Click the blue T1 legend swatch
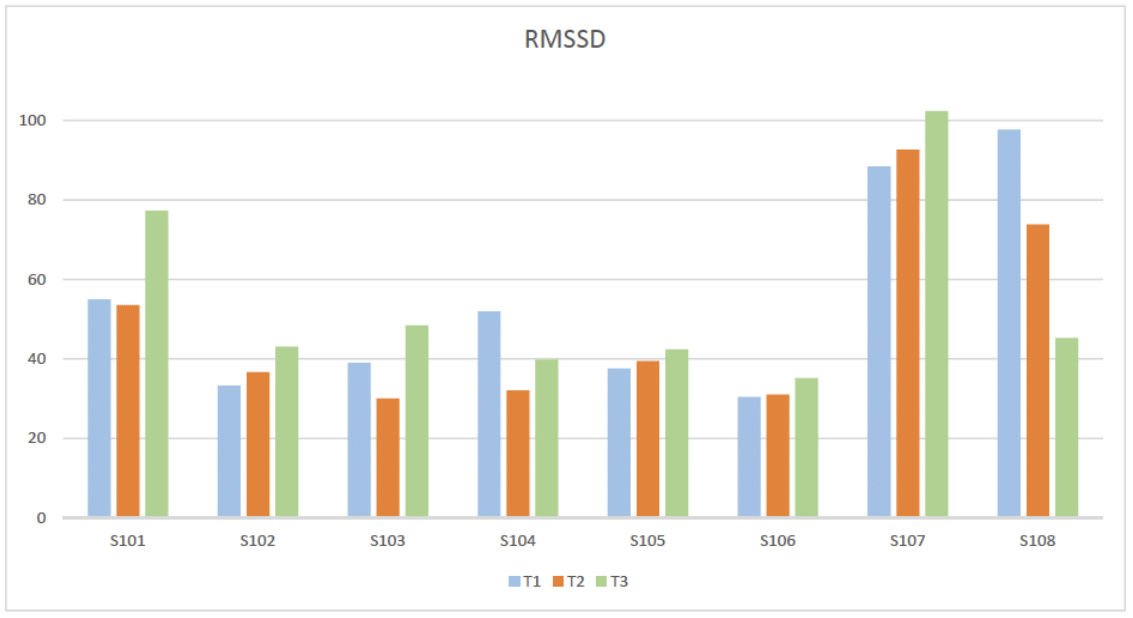Viewport: 1133px width, 618px height. click(514, 581)
